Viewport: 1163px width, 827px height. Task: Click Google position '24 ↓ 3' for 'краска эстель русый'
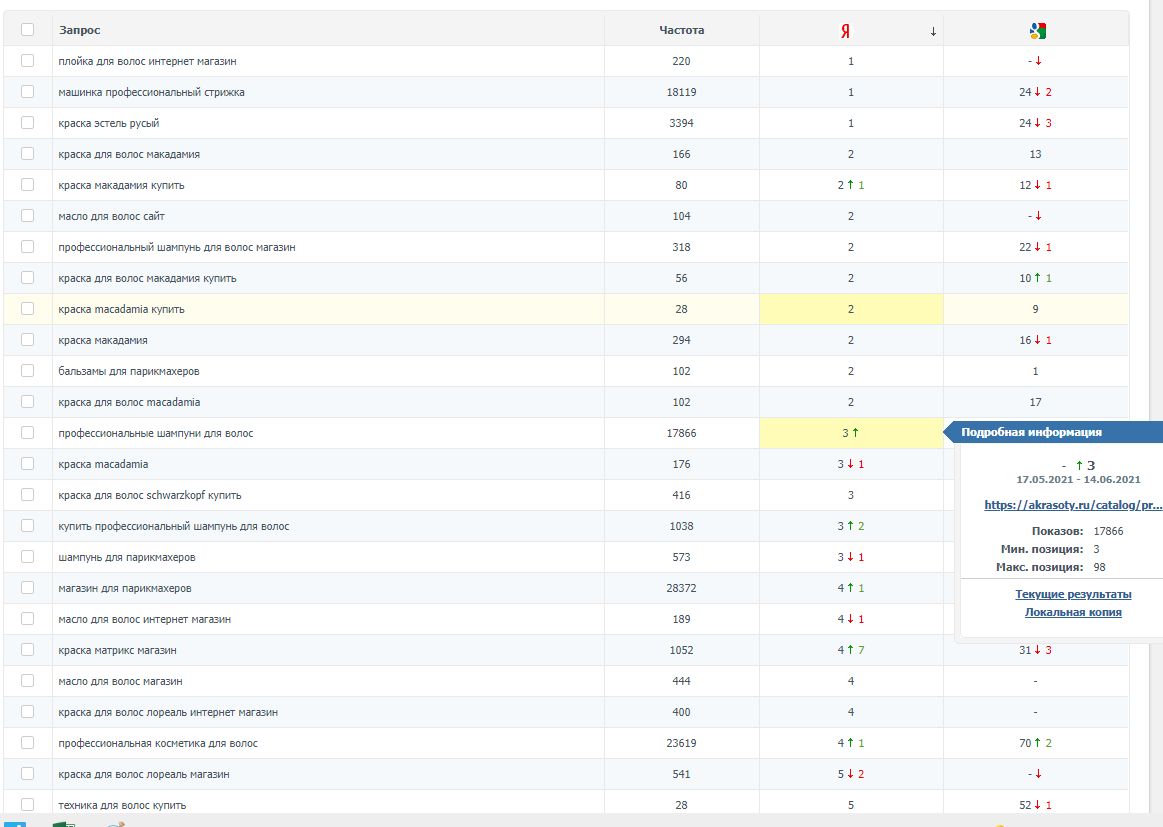click(1035, 123)
